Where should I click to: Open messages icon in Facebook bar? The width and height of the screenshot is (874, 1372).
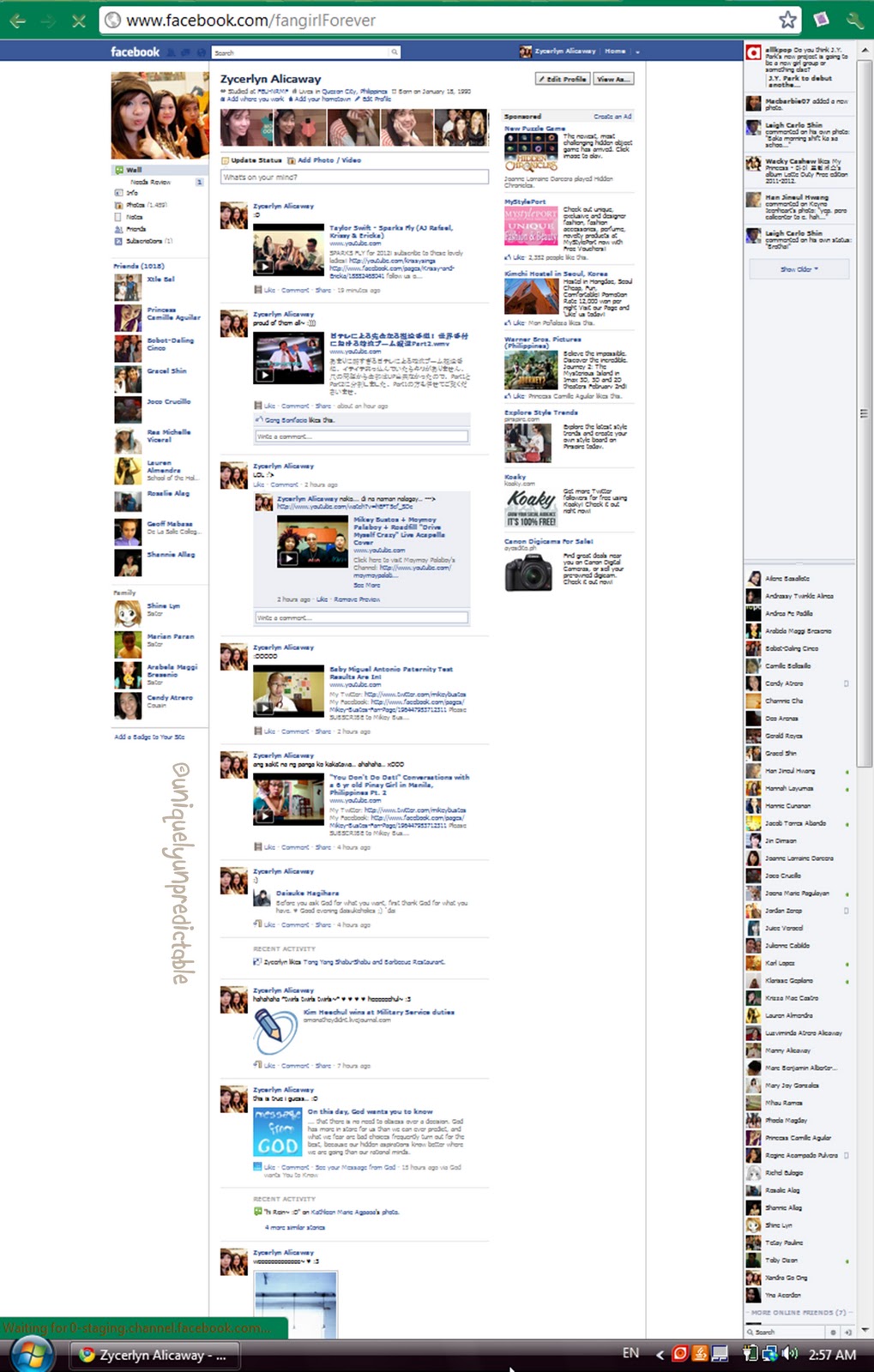[x=185, y=52]
